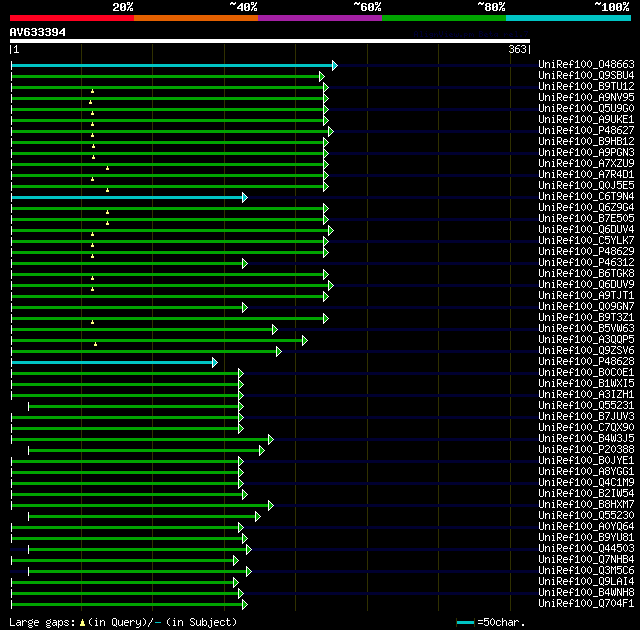The image size is (640, 630).
Task: Click the UniRef100_B4WNH8 sequence name
Action: (x=586, y=592)
